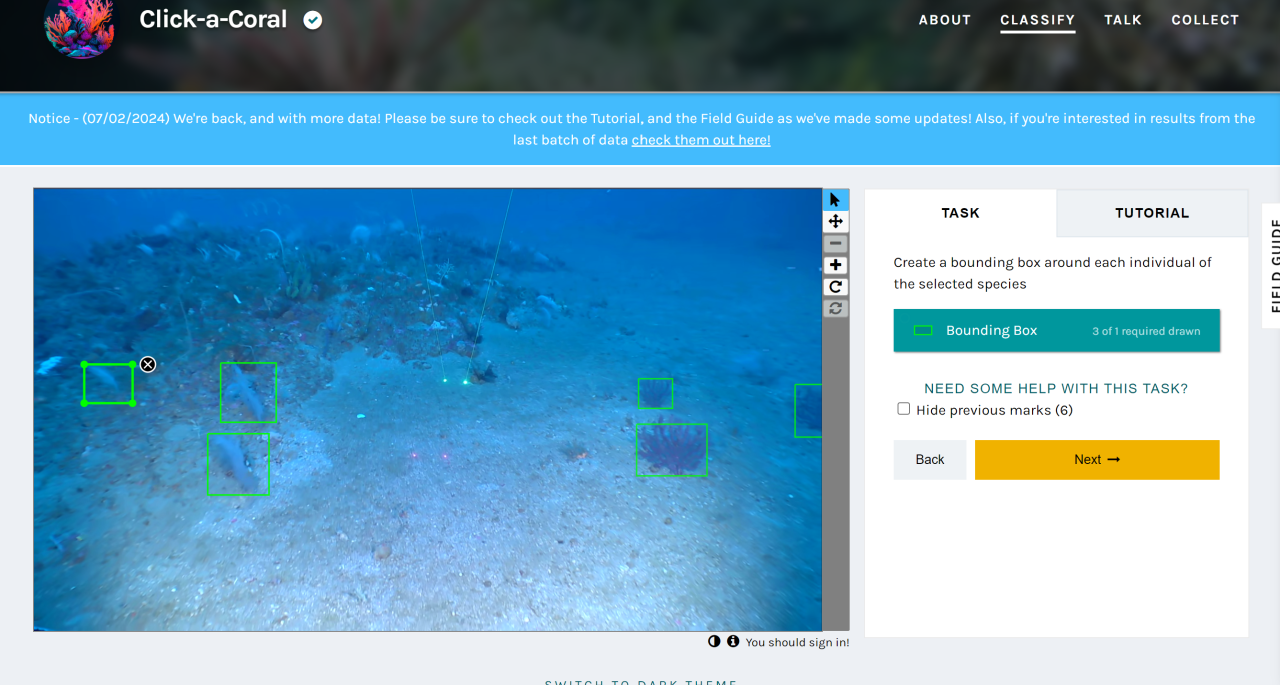Click the Next button

click(x=1097, y=460)
